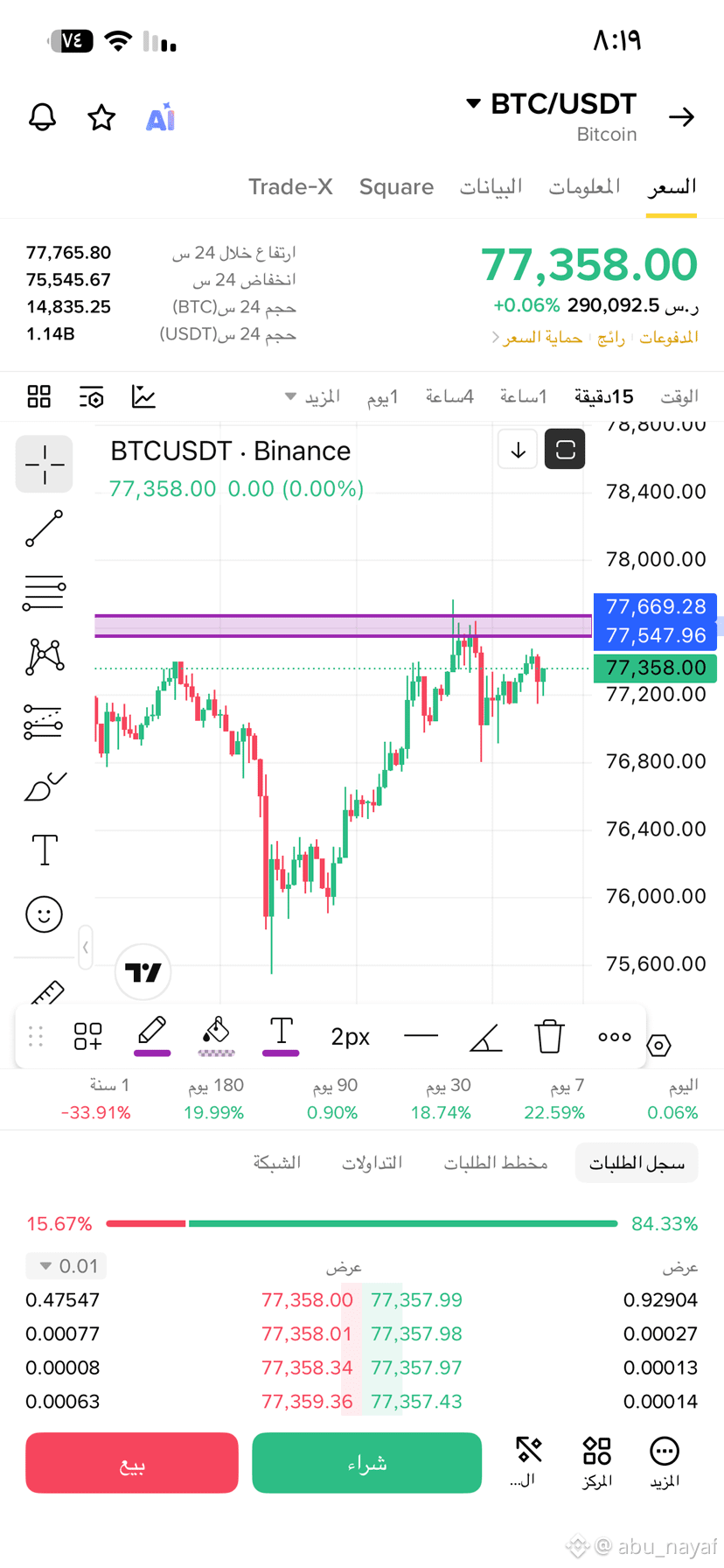Change the purple line color pencil
724x1568 pixels.
tap(152, 1035)
